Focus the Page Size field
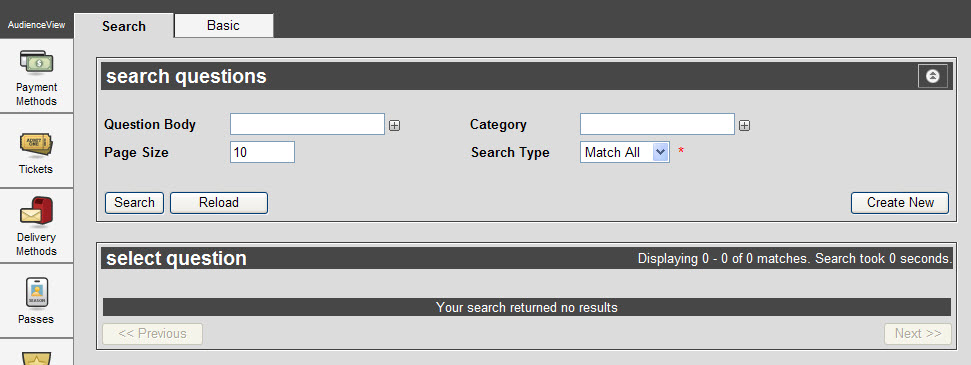The width and height of the screenshot is (971, 365). click(x=262, y=152)
